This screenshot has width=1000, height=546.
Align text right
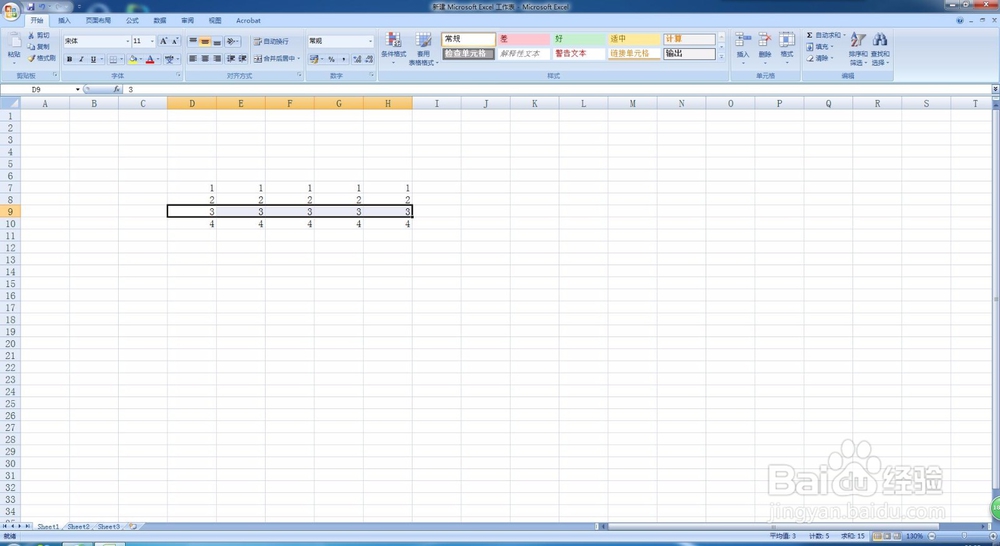pos(217,59)
